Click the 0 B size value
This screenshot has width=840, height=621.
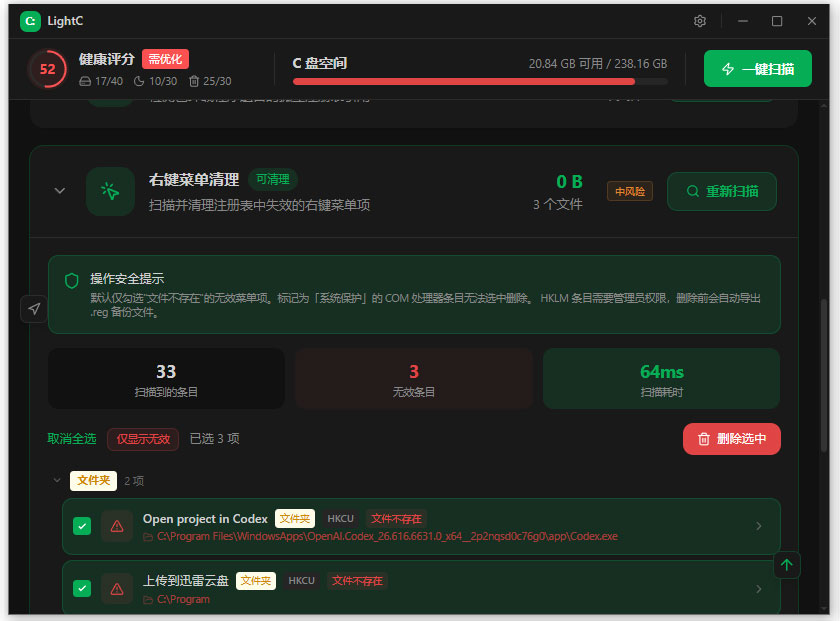coord(569,182)
